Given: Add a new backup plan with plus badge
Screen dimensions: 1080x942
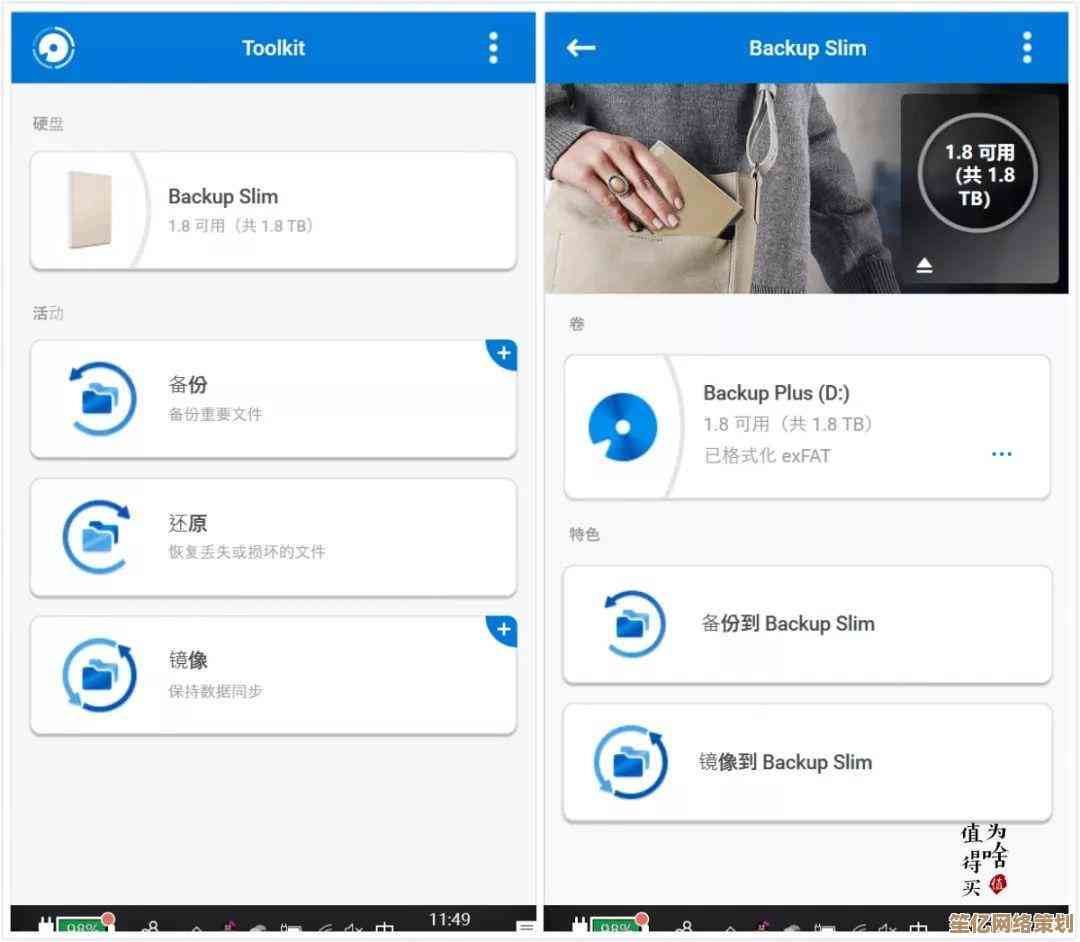Looking at the screenshot, I should coord(503,353).
